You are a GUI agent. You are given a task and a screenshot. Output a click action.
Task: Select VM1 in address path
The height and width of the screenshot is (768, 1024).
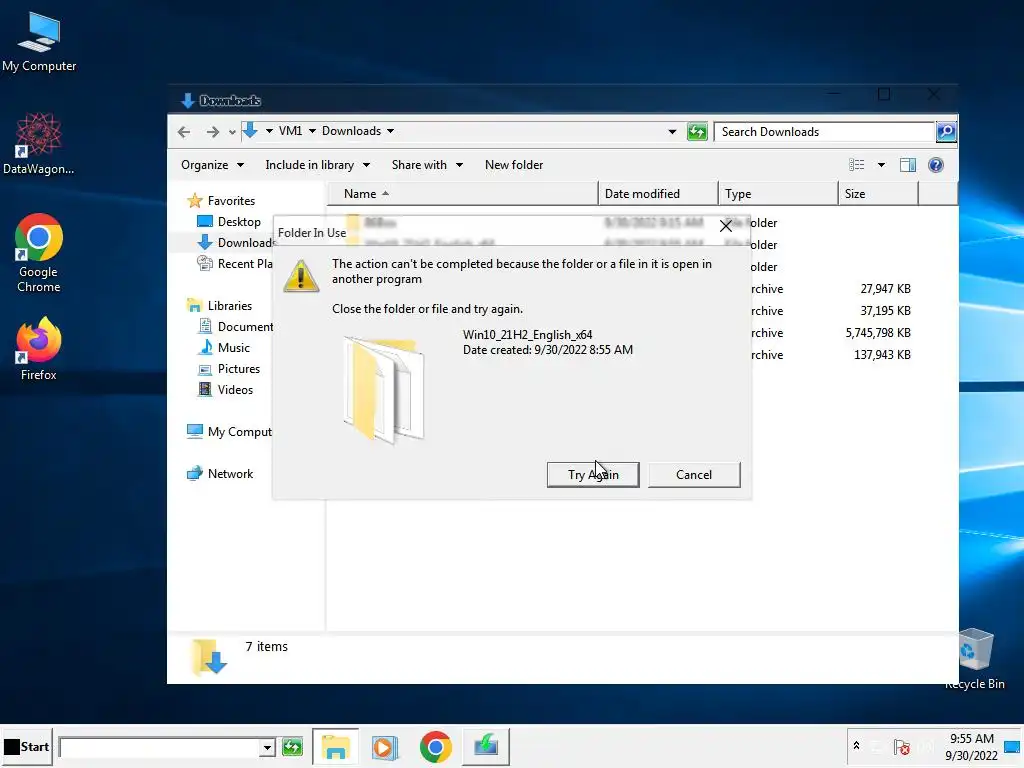click(290, 131)
